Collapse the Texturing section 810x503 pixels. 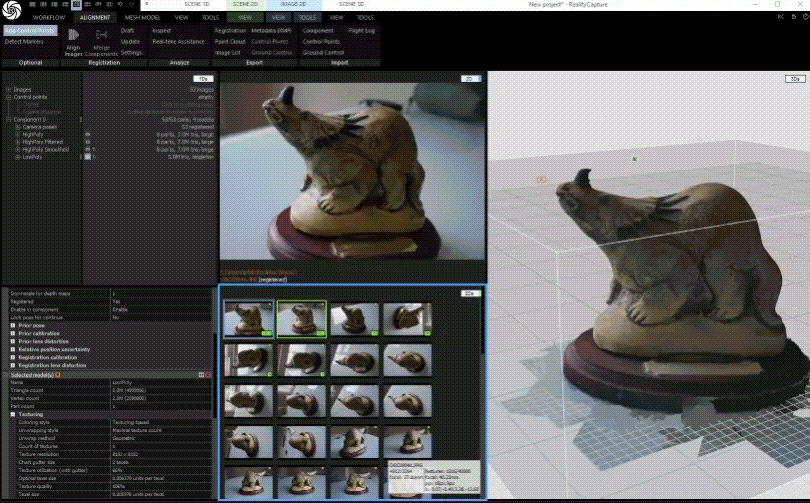coord(12,414)
